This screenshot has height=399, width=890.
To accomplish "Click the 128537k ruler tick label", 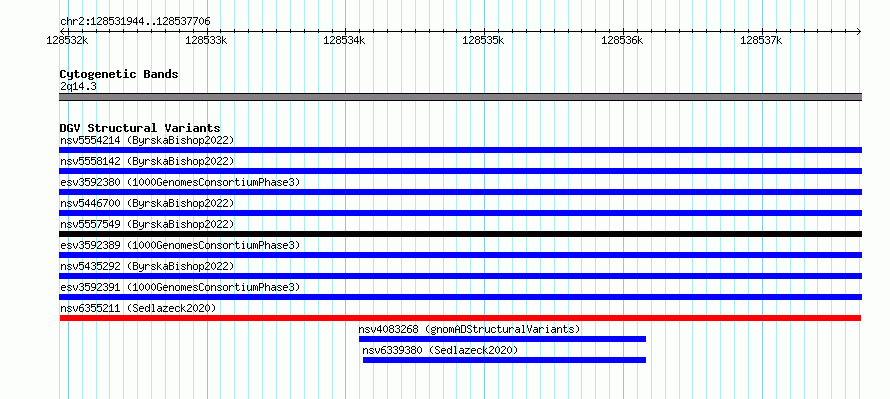I will coord(761,40).
